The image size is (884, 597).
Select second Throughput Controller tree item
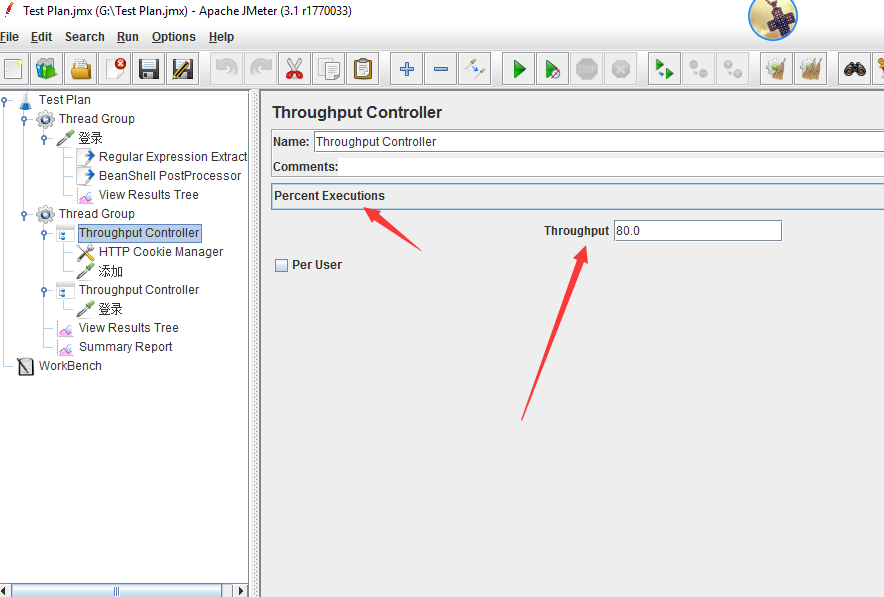pyautogui.click(x=139, y=290)
